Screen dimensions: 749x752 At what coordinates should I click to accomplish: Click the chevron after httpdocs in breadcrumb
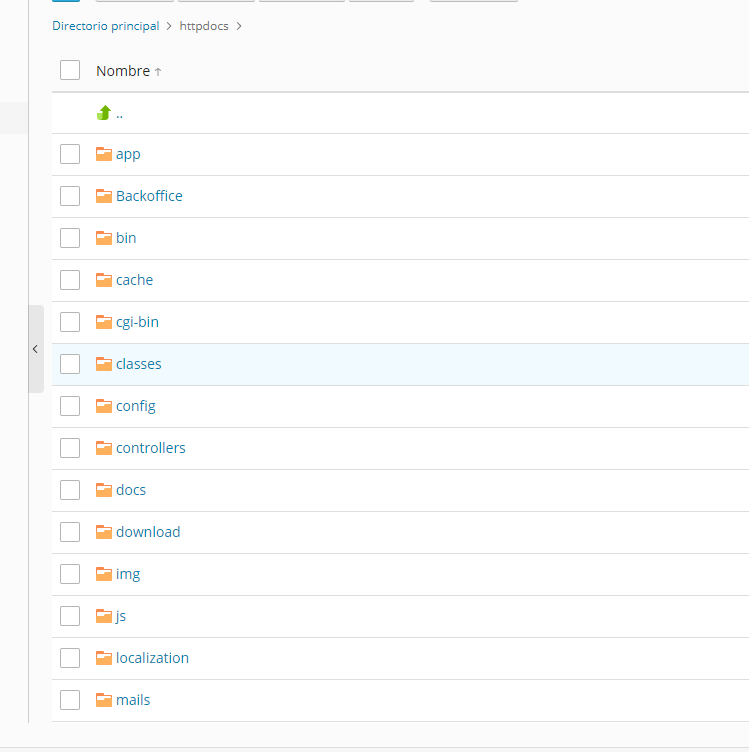(239, 26)
